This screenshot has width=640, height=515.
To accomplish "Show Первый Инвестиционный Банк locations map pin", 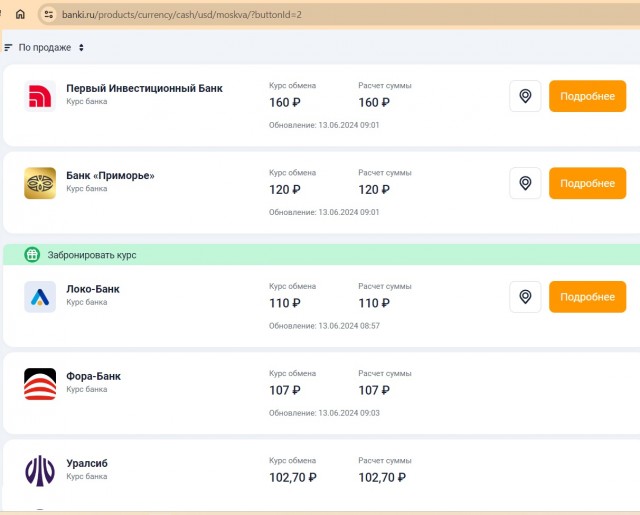I will tap(525, 96).
